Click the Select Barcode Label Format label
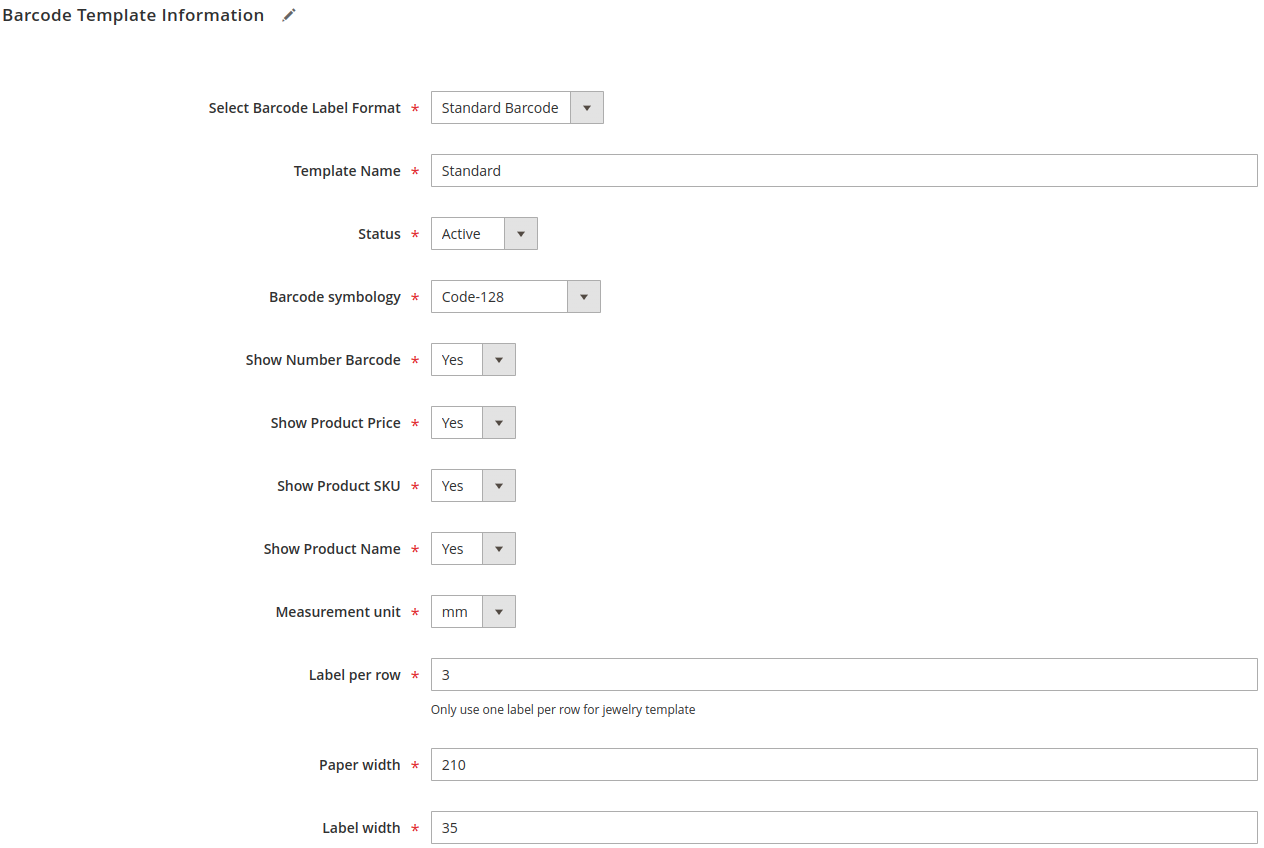Viewport: 1264px width, 848px height. point(305,108)
